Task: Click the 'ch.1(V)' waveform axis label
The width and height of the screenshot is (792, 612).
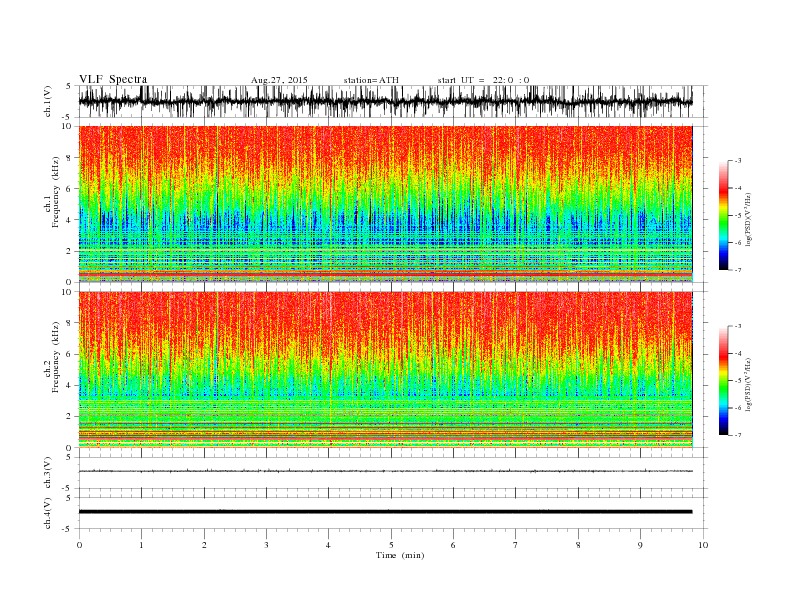Action: [48, 101]
